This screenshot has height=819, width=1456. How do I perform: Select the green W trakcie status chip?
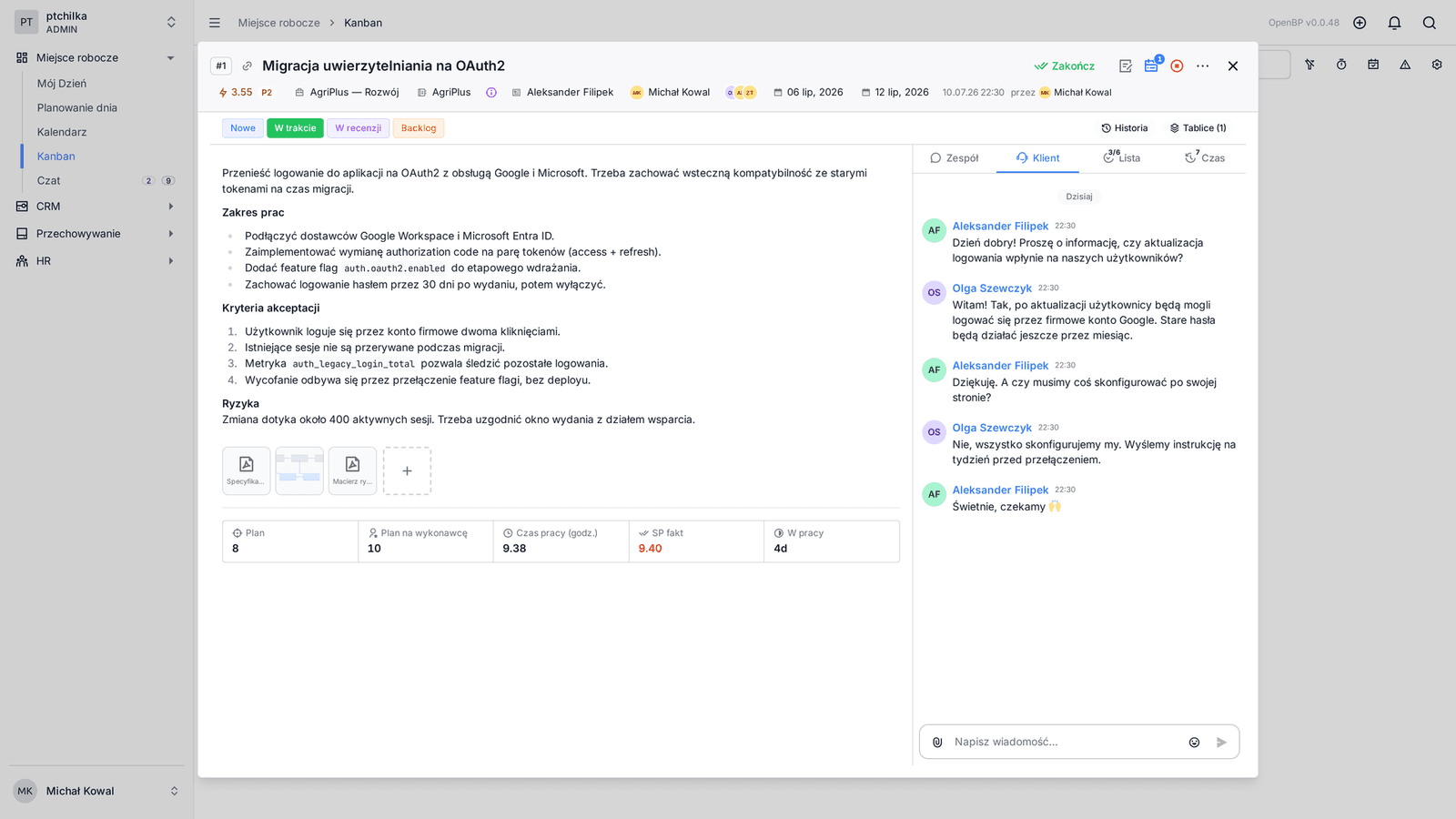click(295, 128)
